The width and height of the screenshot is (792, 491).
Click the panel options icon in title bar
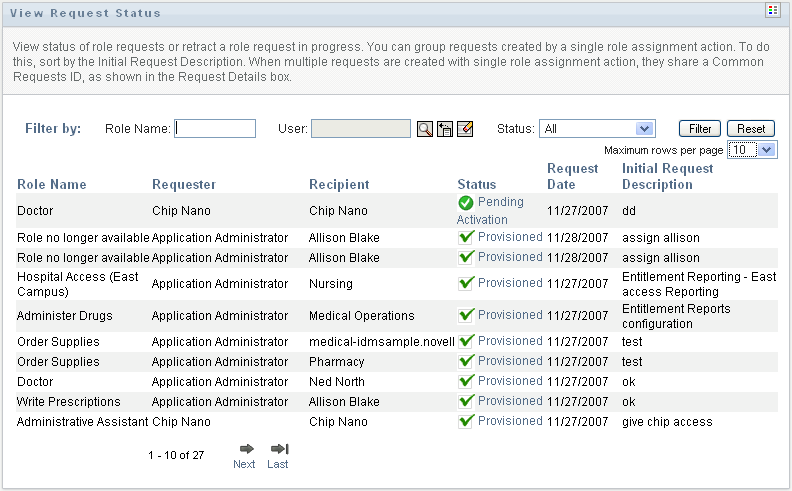772,10
